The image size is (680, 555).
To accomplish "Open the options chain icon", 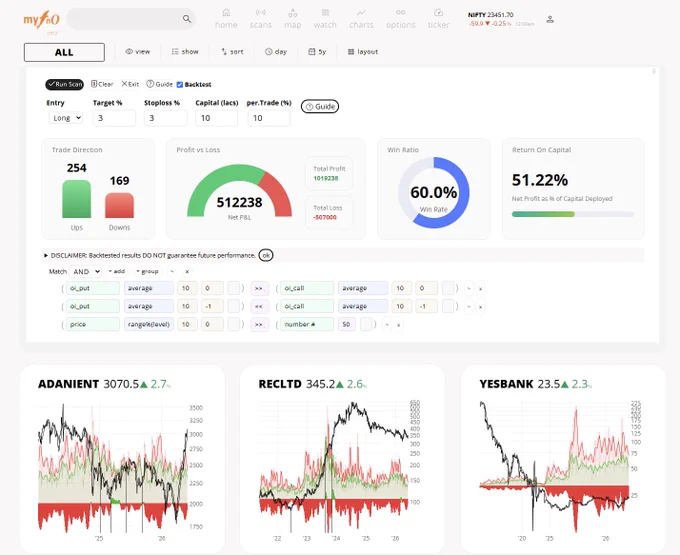I will click(x=400, y=13).
